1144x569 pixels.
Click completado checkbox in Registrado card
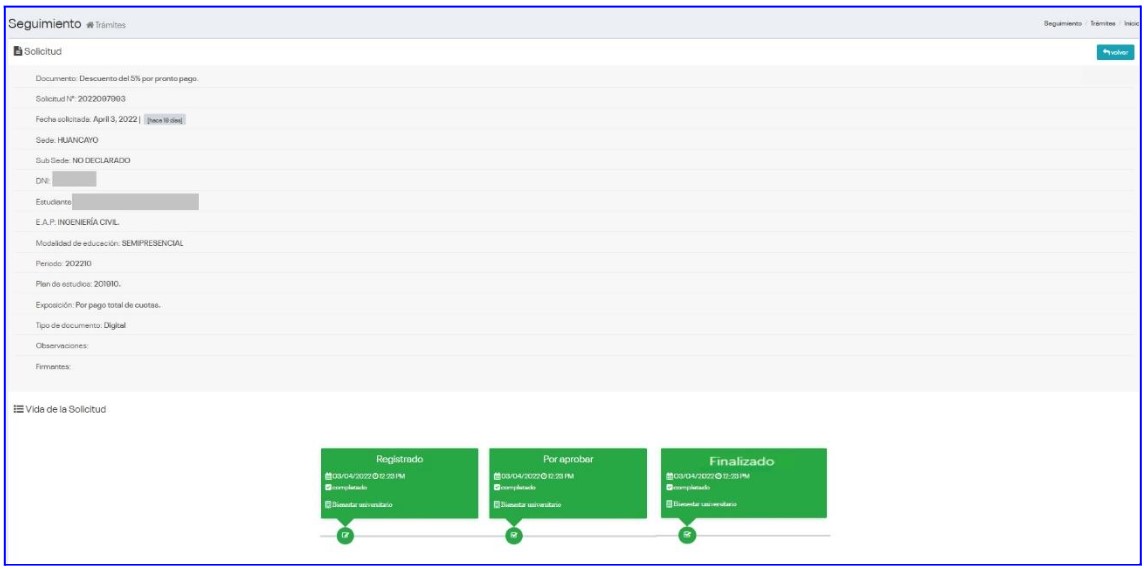(328, 487)
